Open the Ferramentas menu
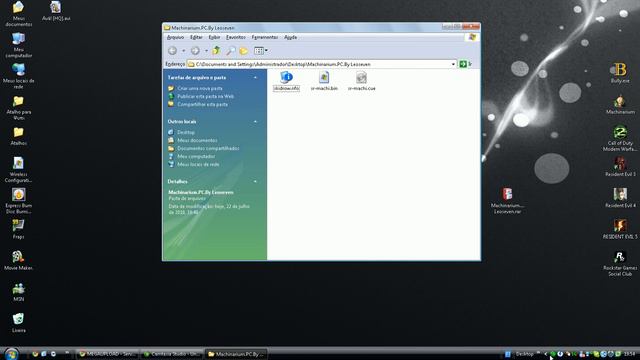The width and height of the screenshot is (640, 360). [x=264, y=37]
